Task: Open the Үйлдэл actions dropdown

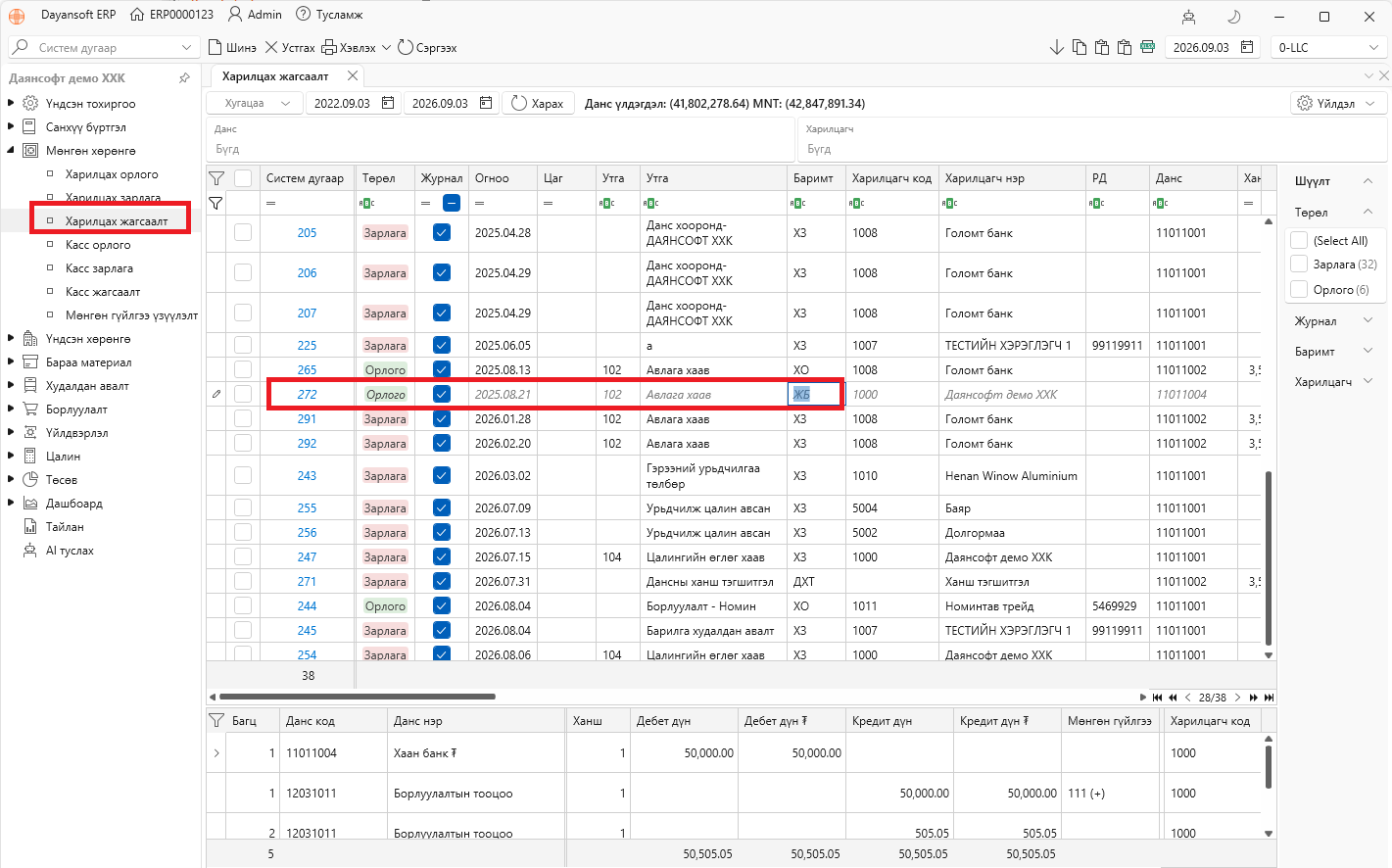Action: (x=1337, y=103)
